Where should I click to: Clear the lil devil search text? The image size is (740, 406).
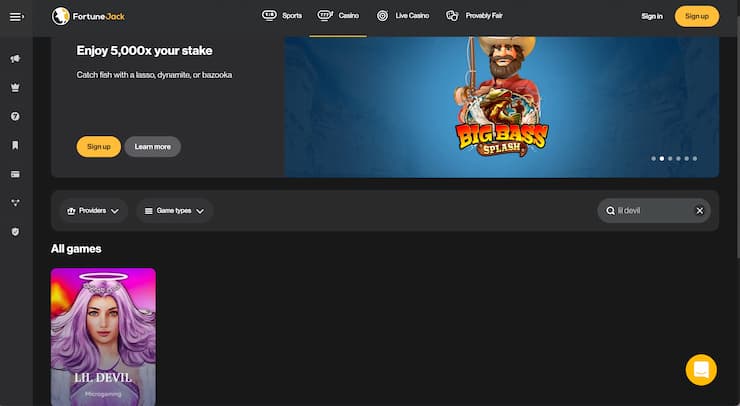tap(700, 211)
